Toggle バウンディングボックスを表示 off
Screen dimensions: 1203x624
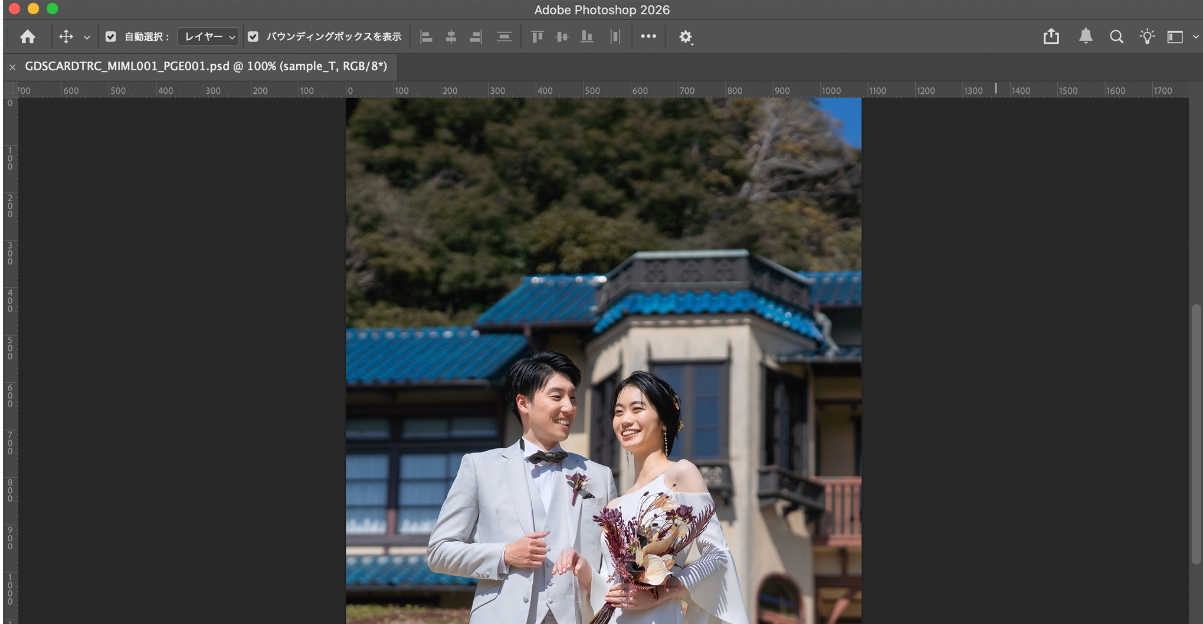[251, 36]
